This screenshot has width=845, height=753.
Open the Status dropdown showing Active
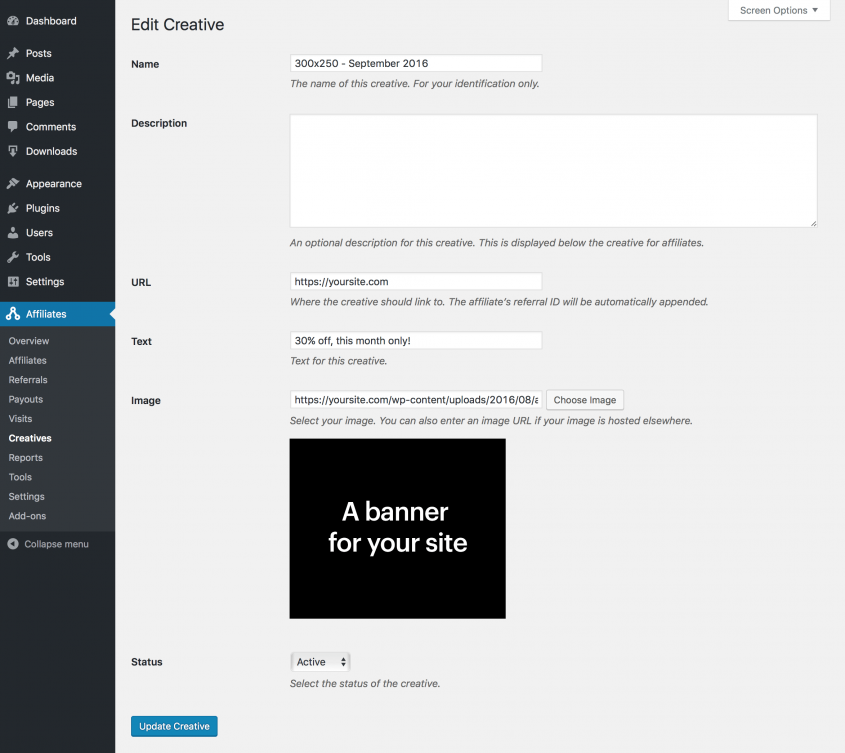click(320, 661)
